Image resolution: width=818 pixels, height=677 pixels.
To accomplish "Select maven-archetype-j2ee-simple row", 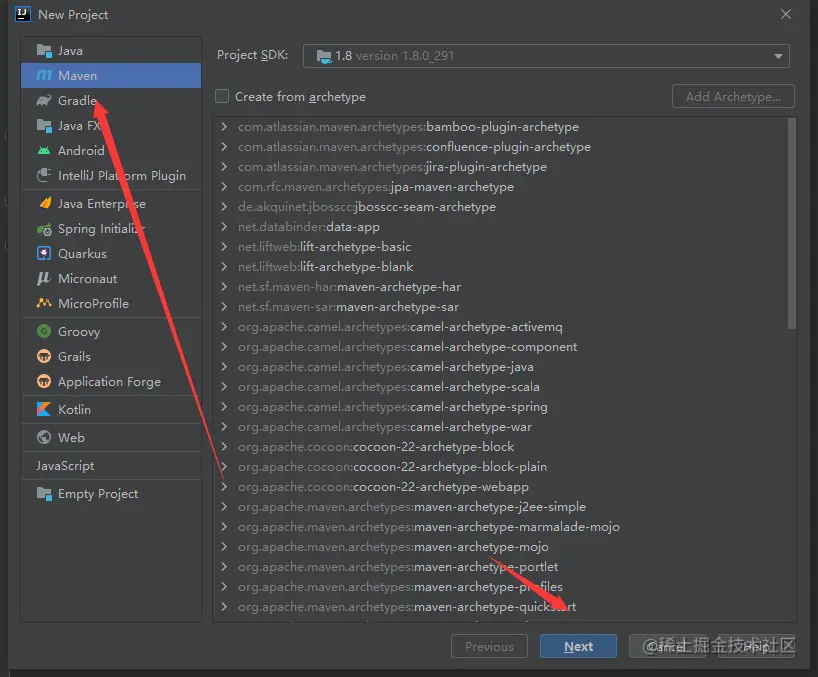I will 500,506.
